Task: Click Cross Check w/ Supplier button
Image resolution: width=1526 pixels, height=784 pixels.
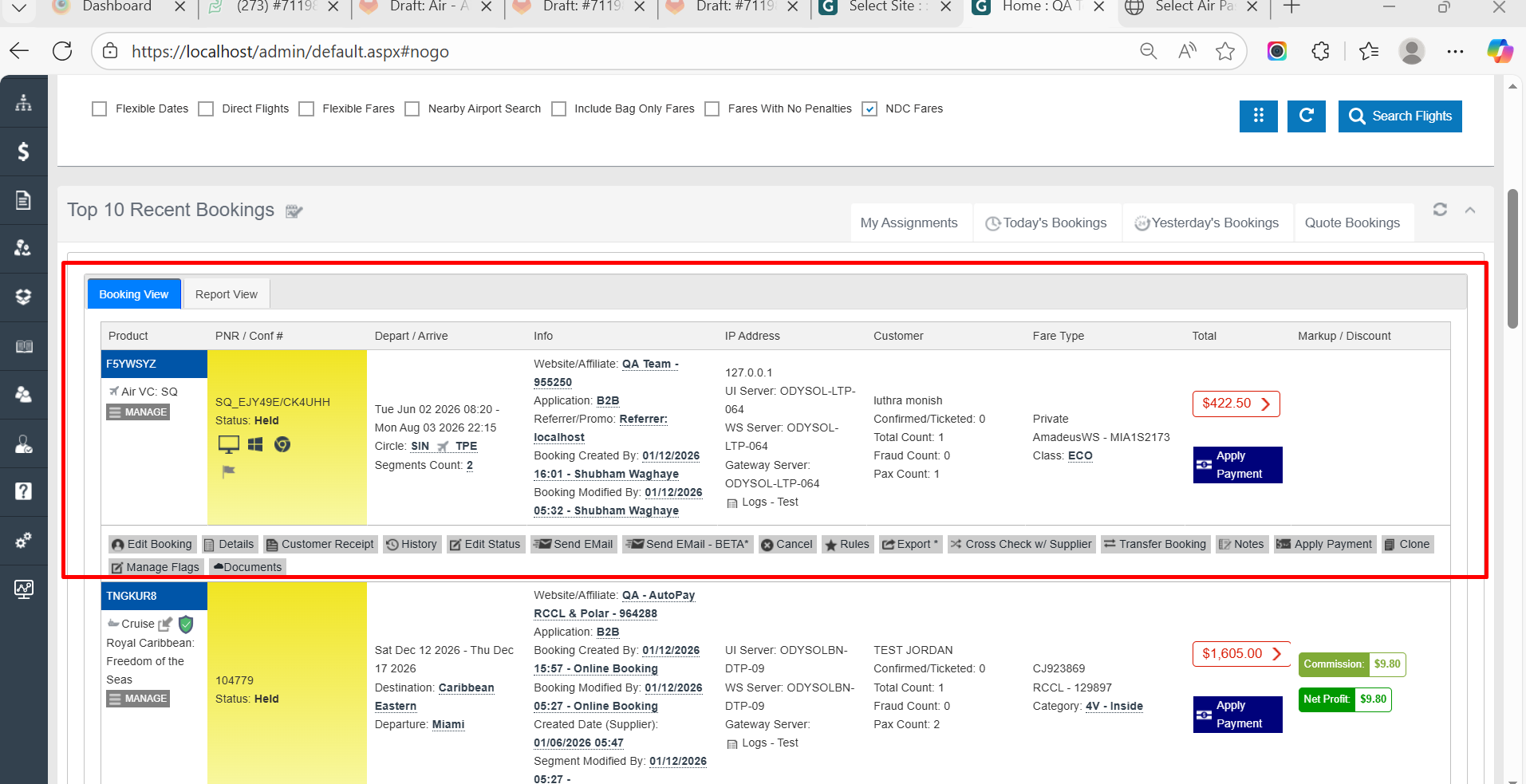Action: point(1021,544)
